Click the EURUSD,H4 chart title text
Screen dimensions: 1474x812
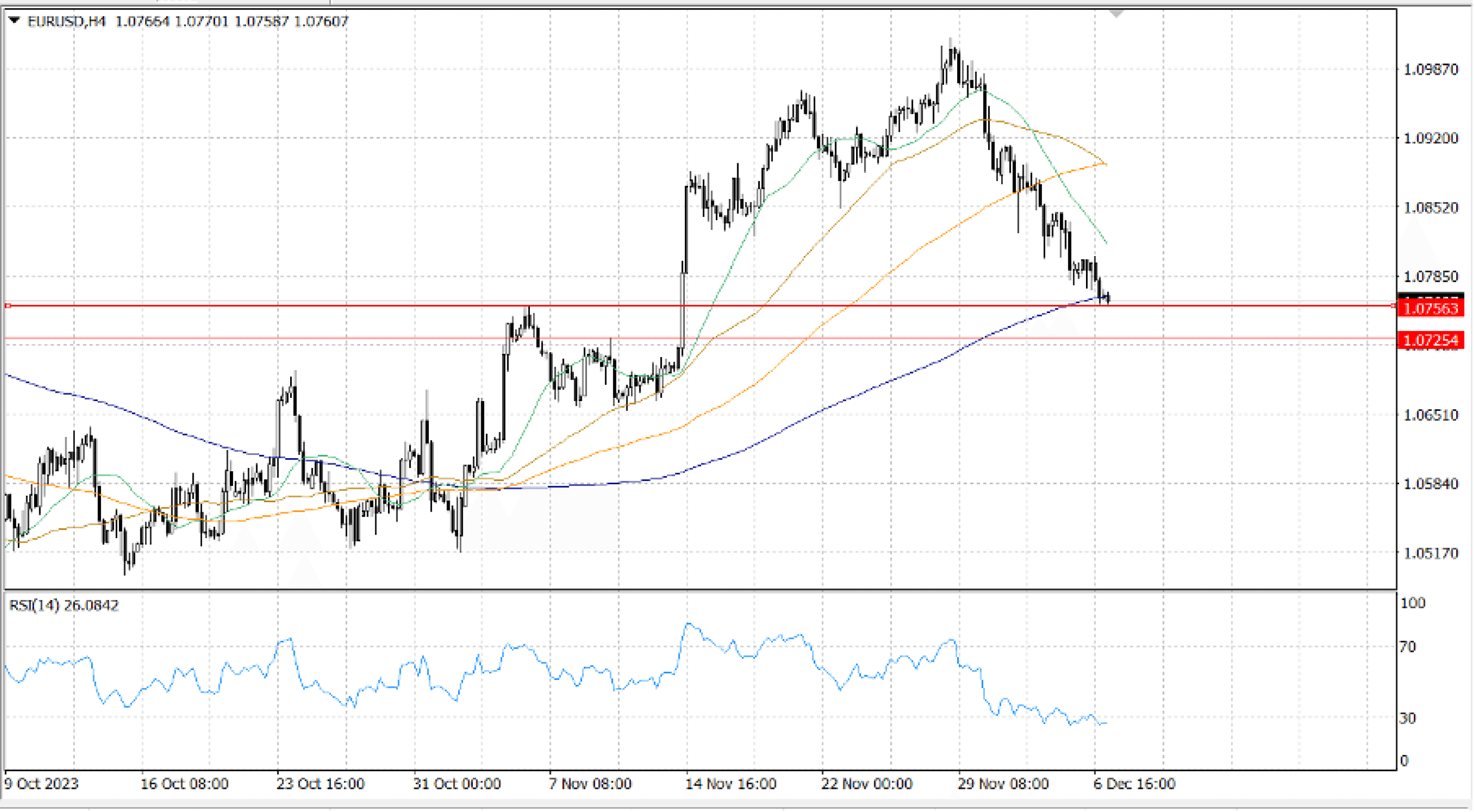(x=67, y=22)
